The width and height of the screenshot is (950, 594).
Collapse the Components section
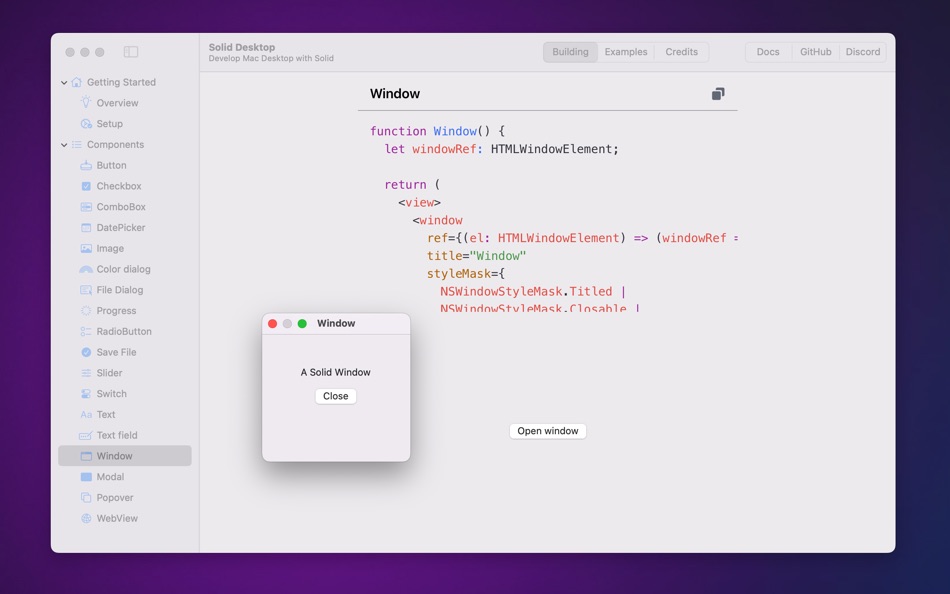tap(64, 145)
